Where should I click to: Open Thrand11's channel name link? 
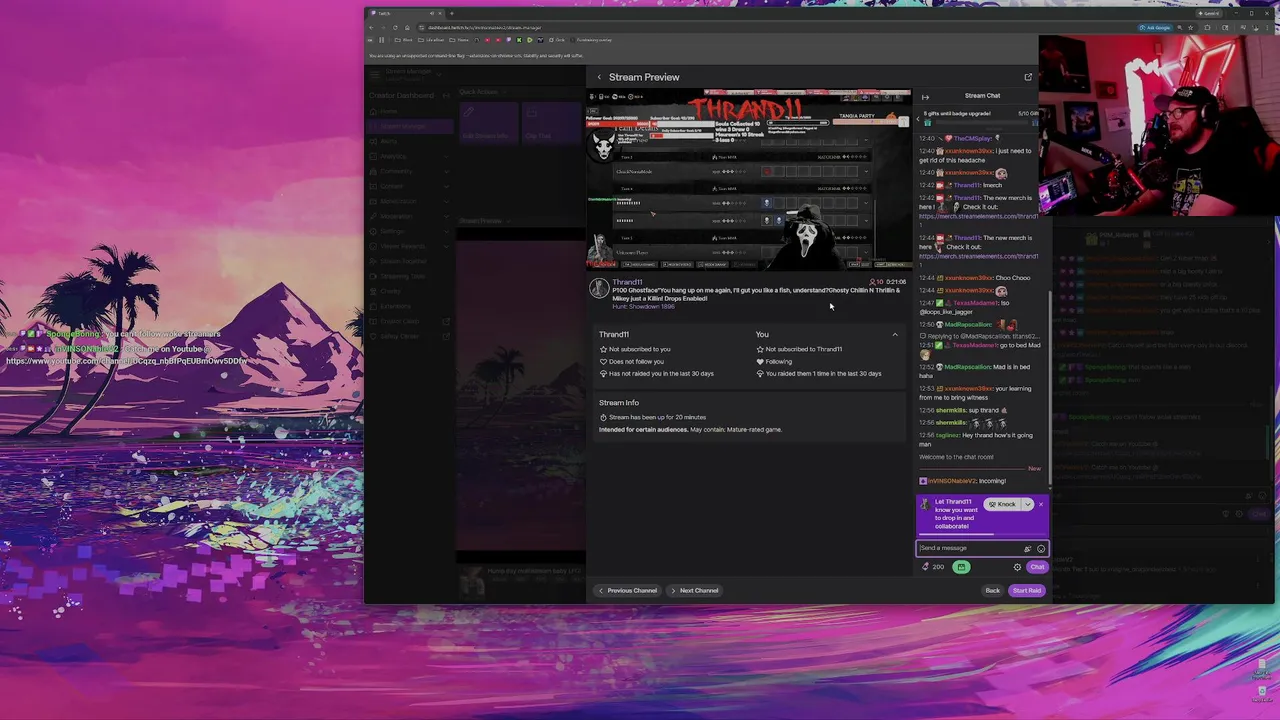[x=627, y=282]
